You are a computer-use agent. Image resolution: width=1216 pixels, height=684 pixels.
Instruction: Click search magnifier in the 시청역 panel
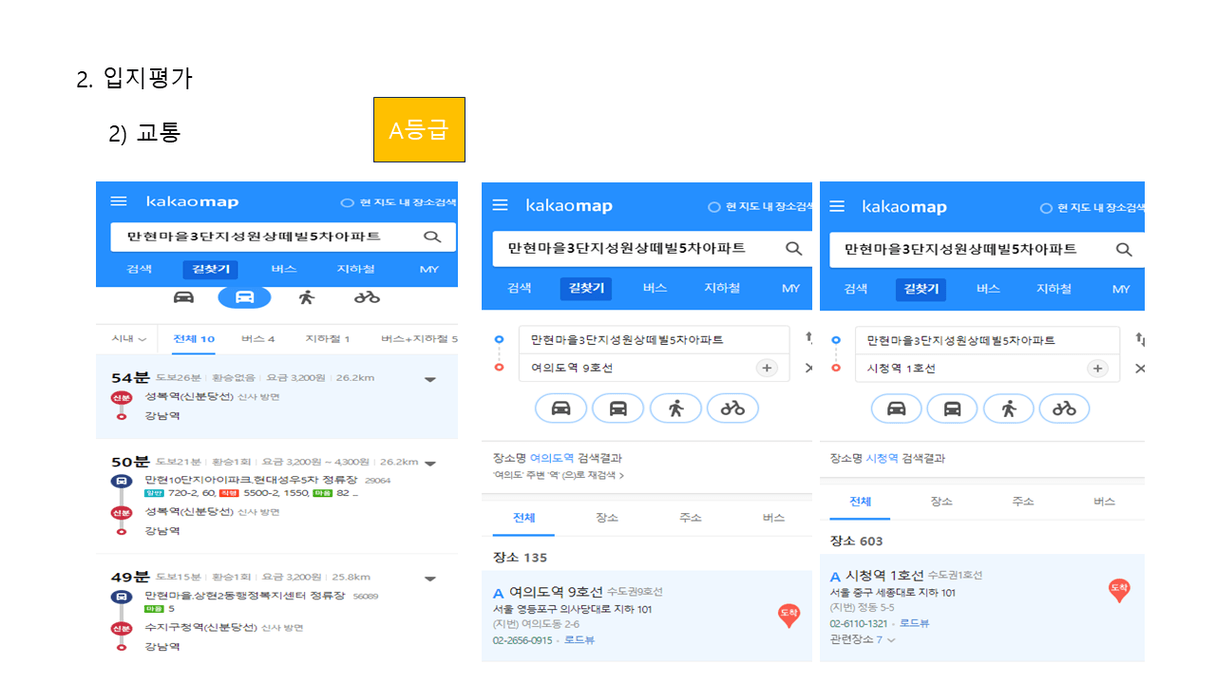(1124, 249)
